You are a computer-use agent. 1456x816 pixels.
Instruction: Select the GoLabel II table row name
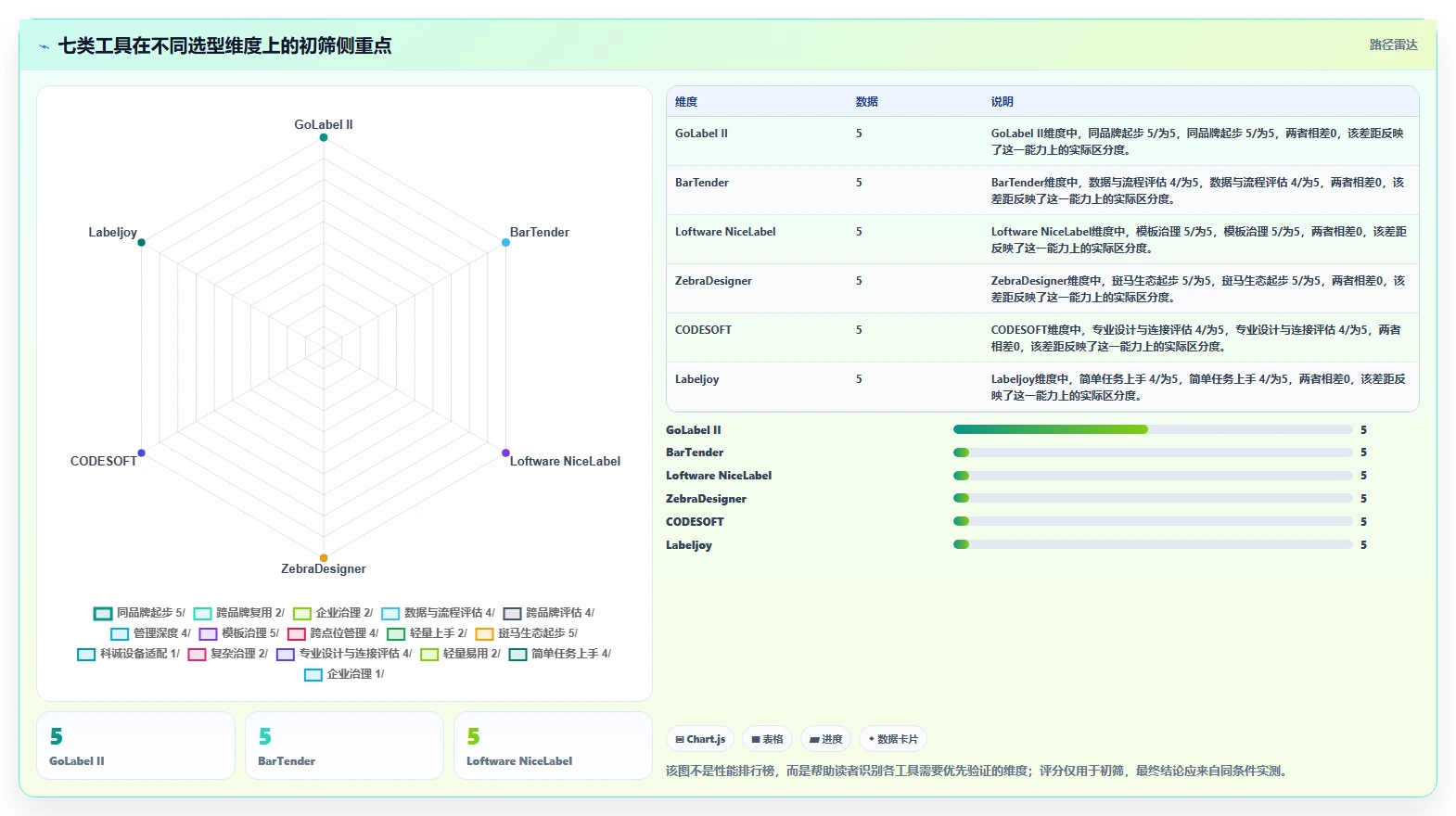click(x=701, y=134)
